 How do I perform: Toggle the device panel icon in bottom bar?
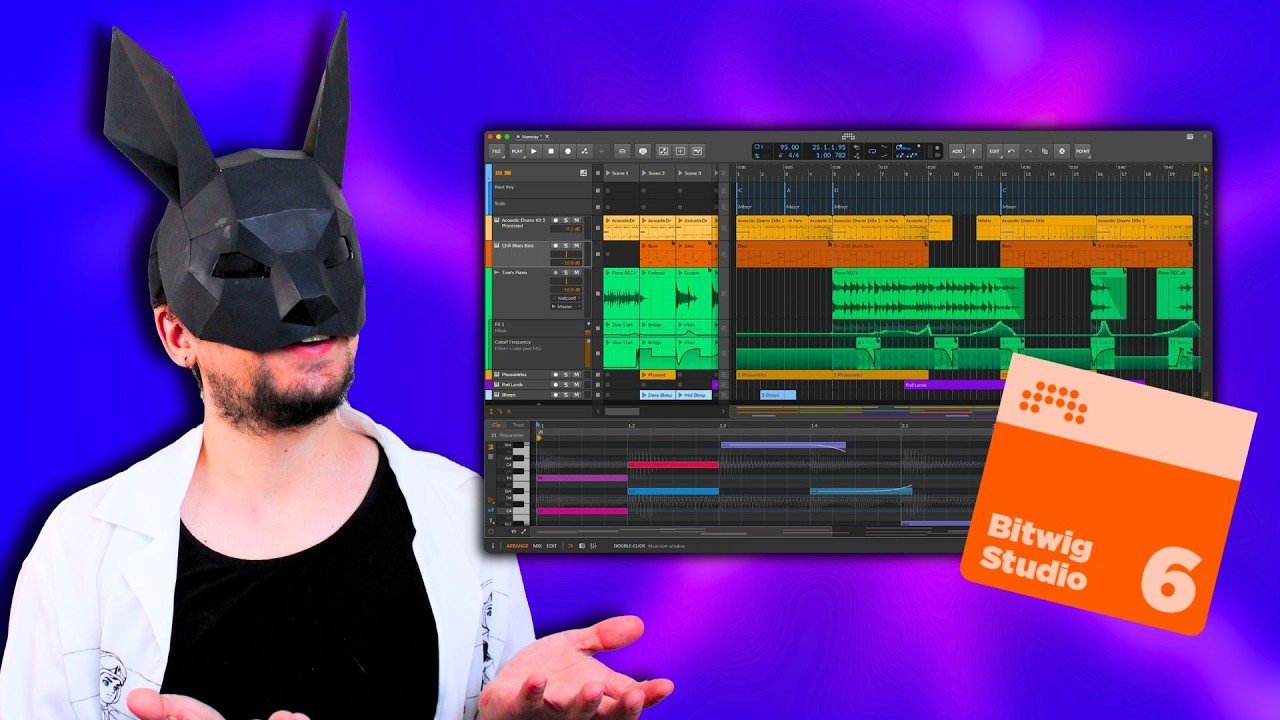pyautogui.click(x=582, y=546)
